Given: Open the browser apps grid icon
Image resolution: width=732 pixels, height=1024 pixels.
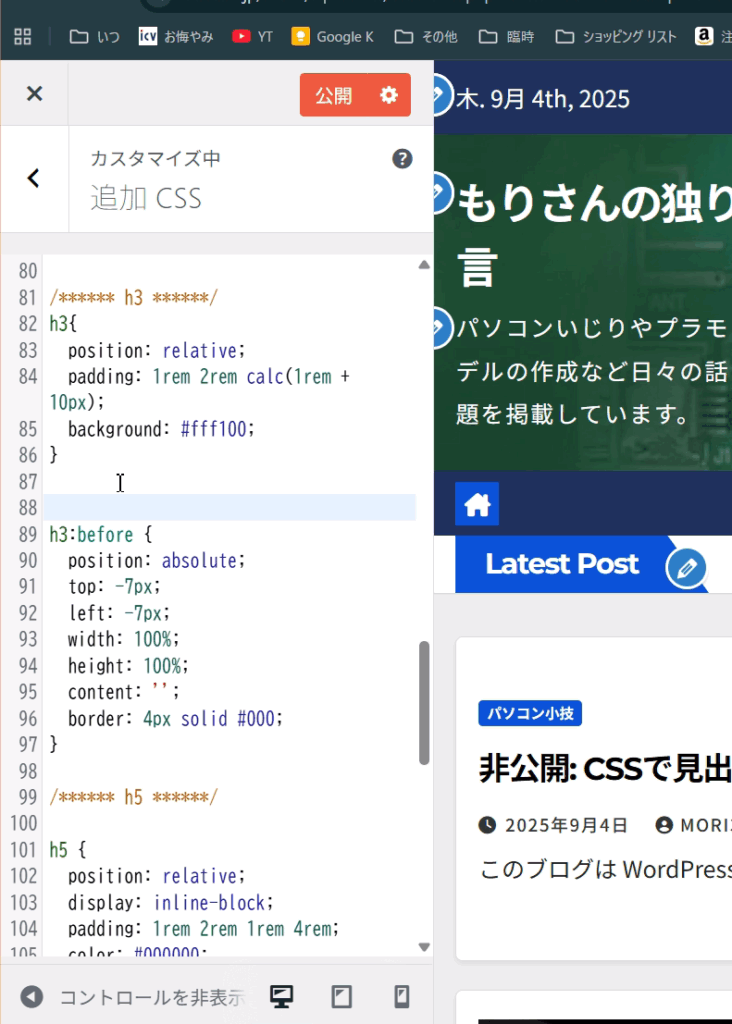Looking at the screenshot, I should [x=23, y=37].
